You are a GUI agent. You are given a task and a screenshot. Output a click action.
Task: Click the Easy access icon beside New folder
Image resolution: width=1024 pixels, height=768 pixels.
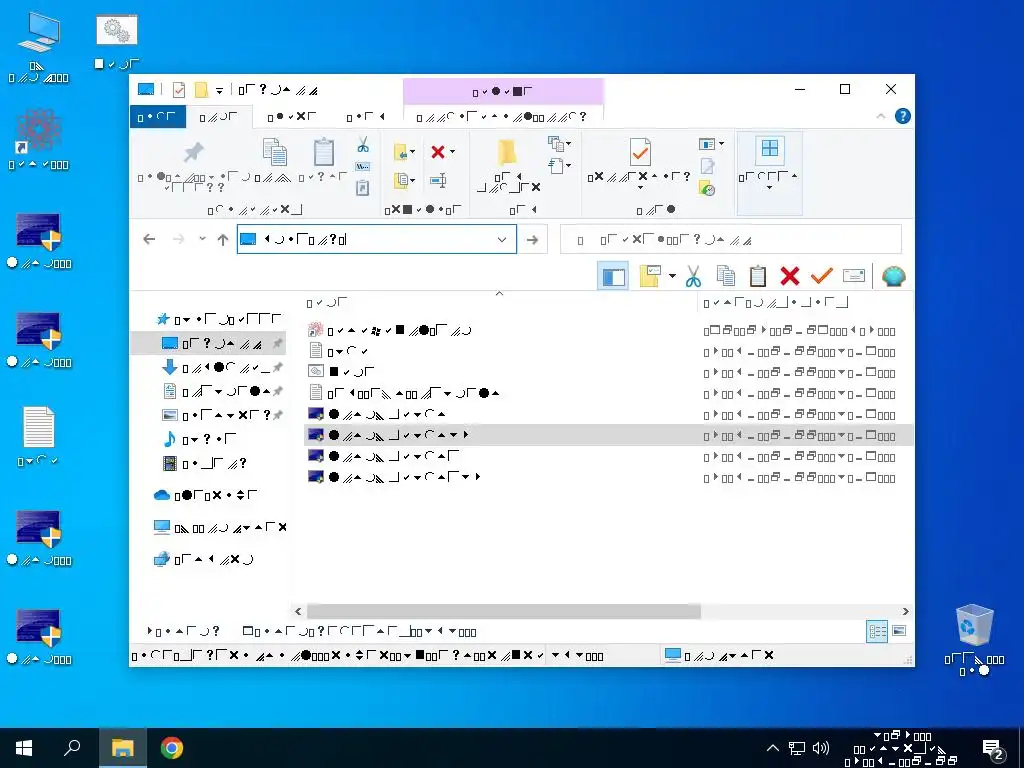[556, 166]
